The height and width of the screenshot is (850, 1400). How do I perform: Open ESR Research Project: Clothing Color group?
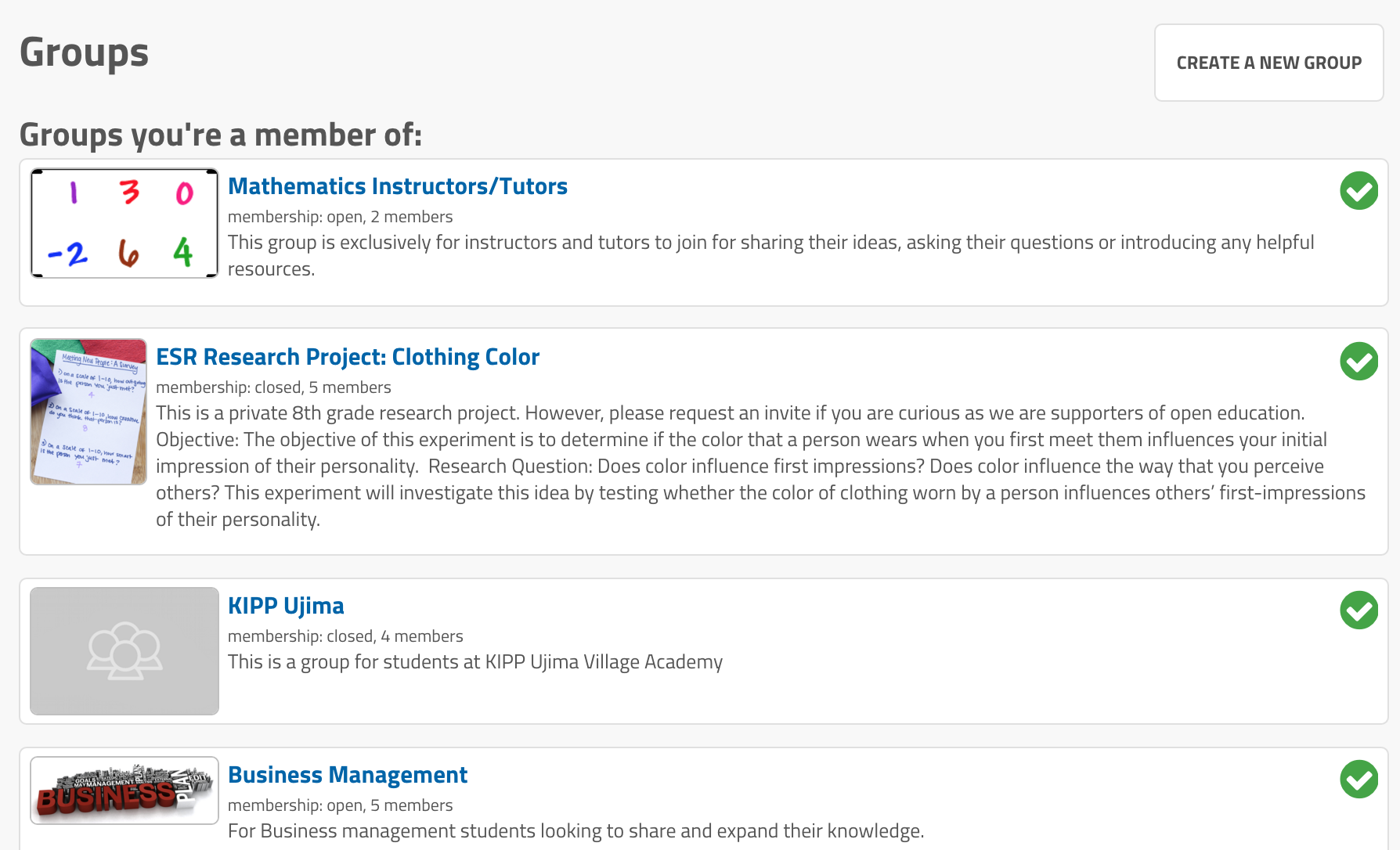pos(348,357)
